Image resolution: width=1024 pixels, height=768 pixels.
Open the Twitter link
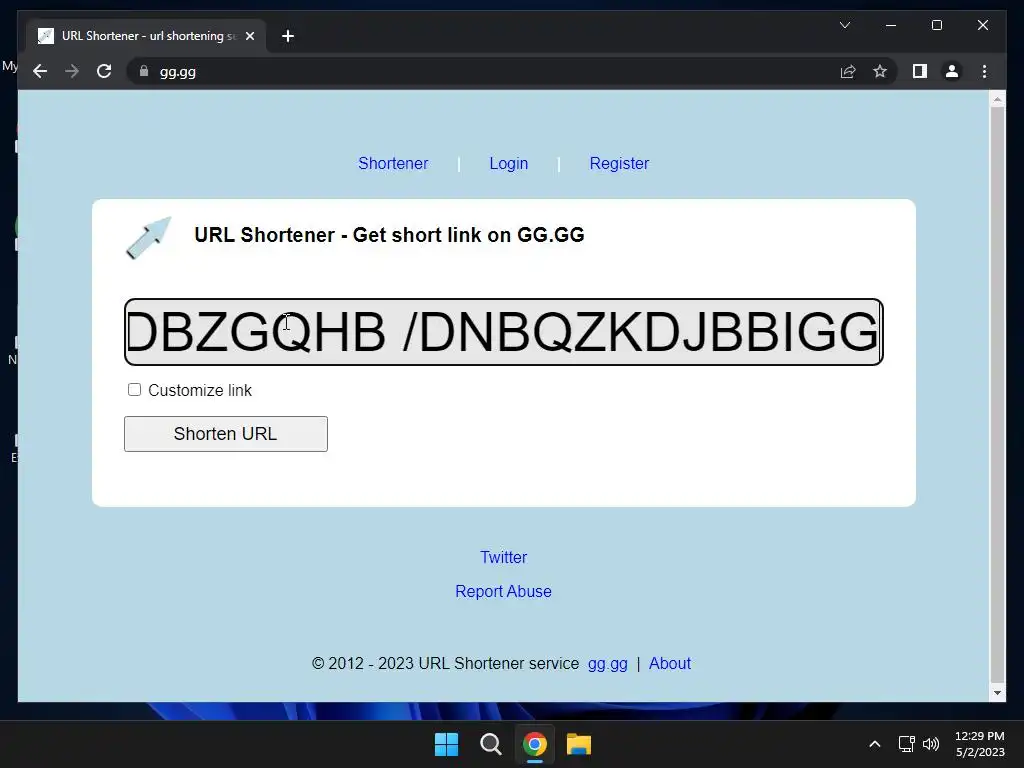(504, 557)
